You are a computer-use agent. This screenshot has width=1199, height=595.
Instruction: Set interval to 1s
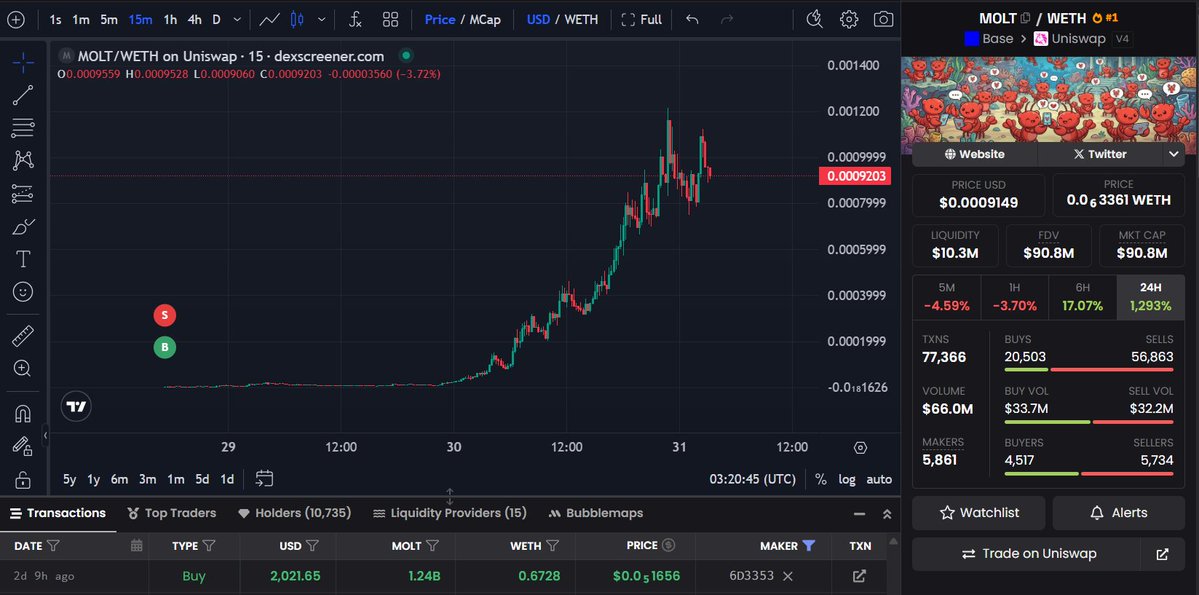click(56, 20)
